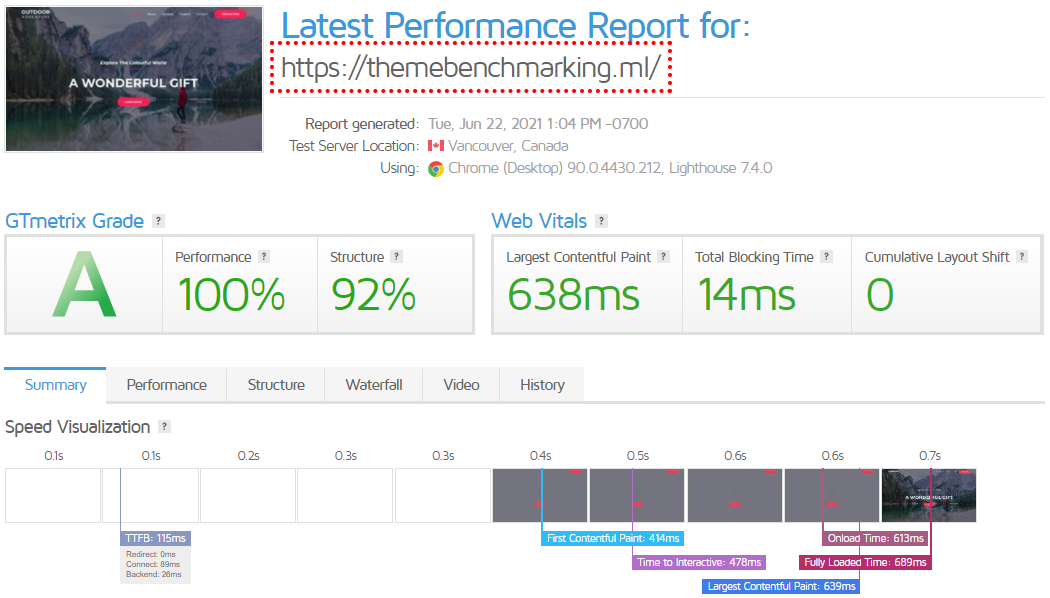Click the Cumulative Layout Shift value 0
This screenshot has width=1050, height=598.
[x=880, y=295]
